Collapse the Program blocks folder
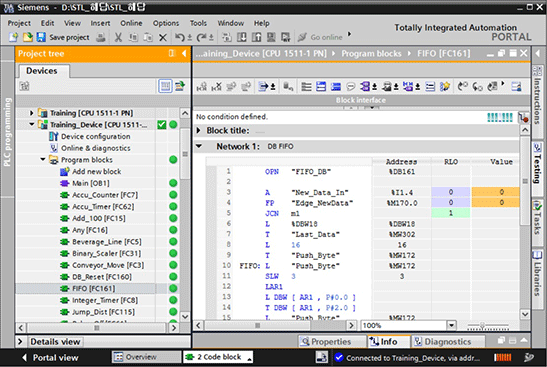This screenshot has height=367, width=547. pyautogui.click(x=43, y=160)
